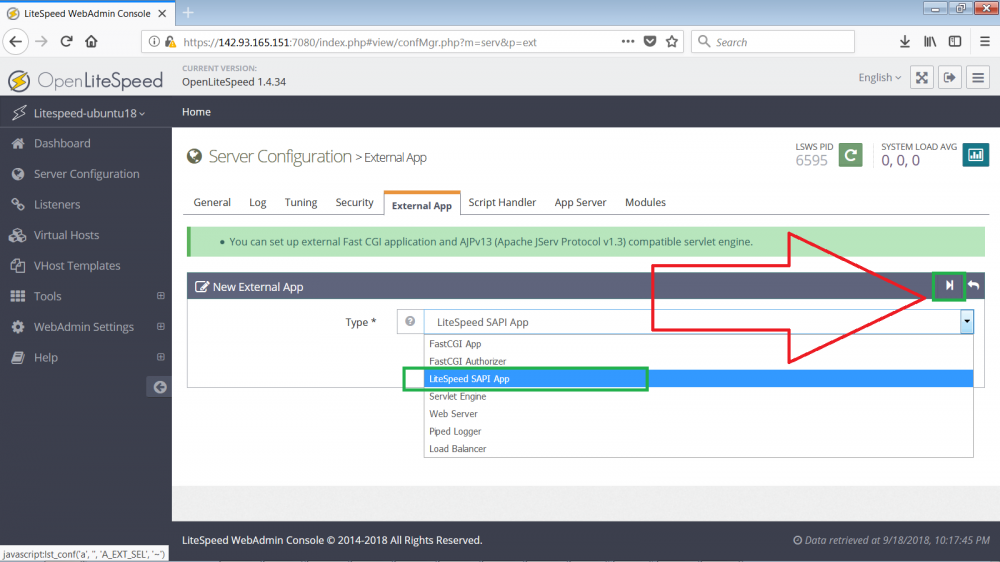Close the LiteSpeed WebAdmin Console browser tab
Image resolution: width=1000 pixels, height=562 pixels.
[x=162, y=13]
